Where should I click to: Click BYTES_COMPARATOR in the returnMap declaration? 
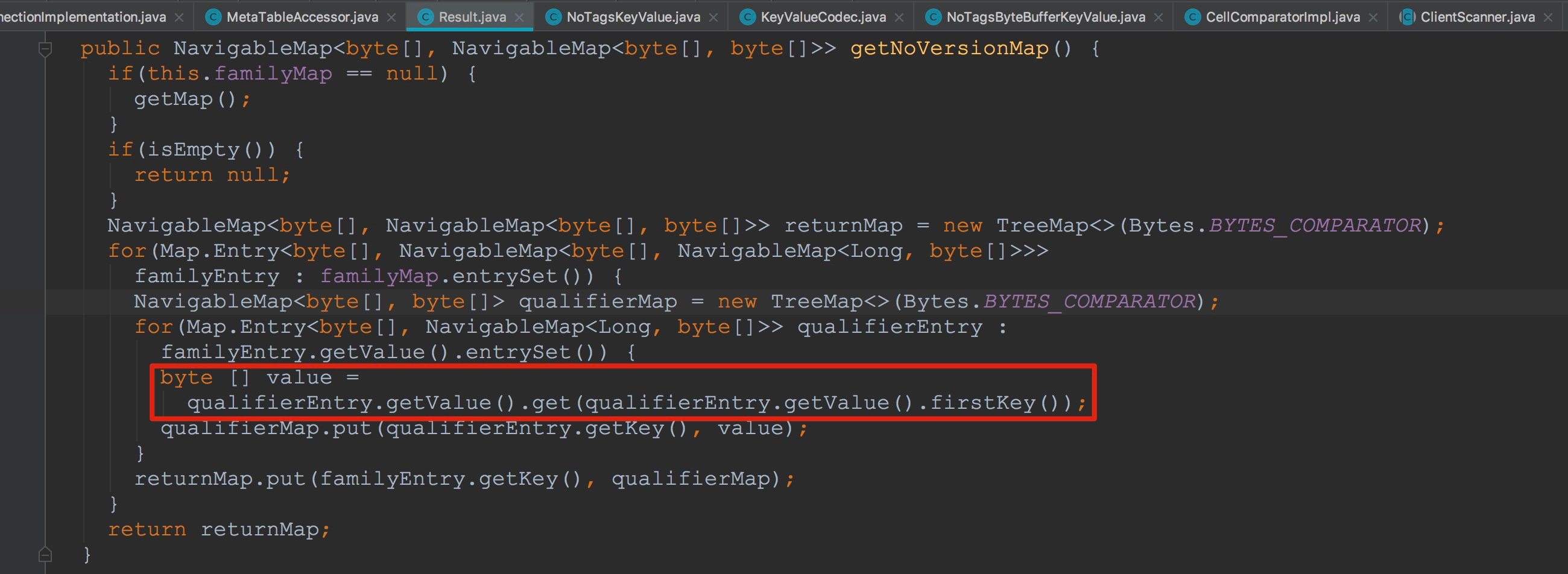[1315, 226]
